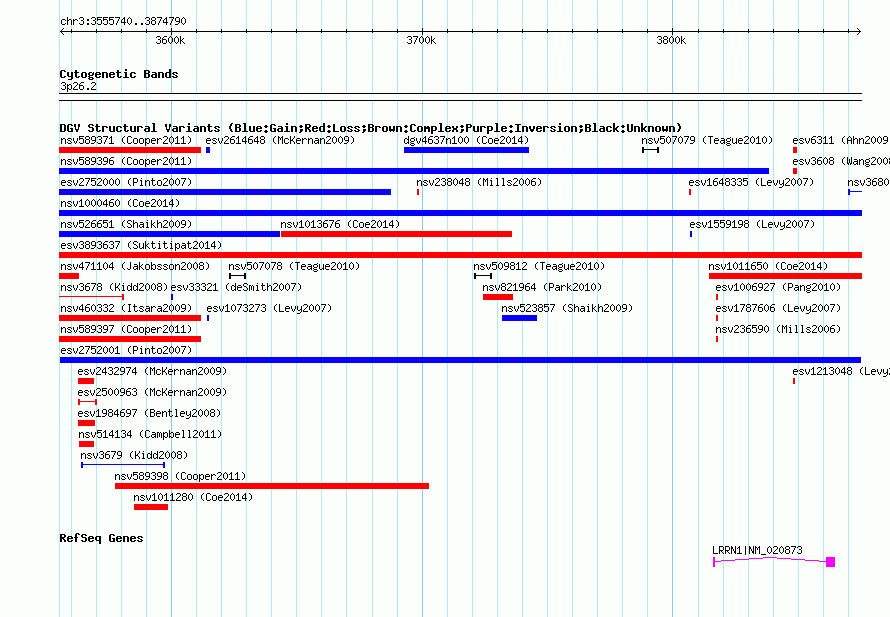Click the esv2752001 (Pinto2007) label

click(126, 350)
